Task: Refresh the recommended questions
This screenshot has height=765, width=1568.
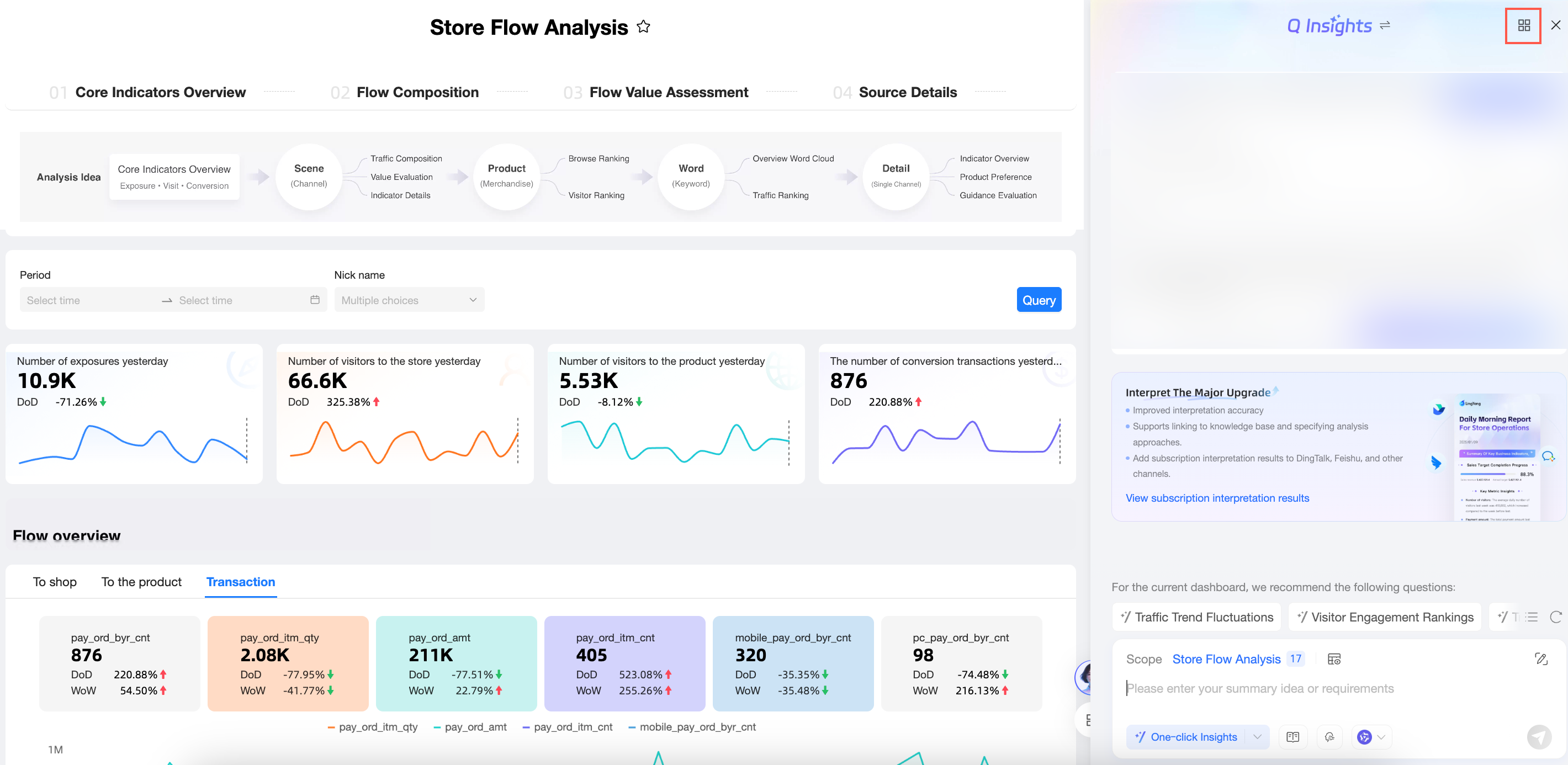Action: point(1555,617)
